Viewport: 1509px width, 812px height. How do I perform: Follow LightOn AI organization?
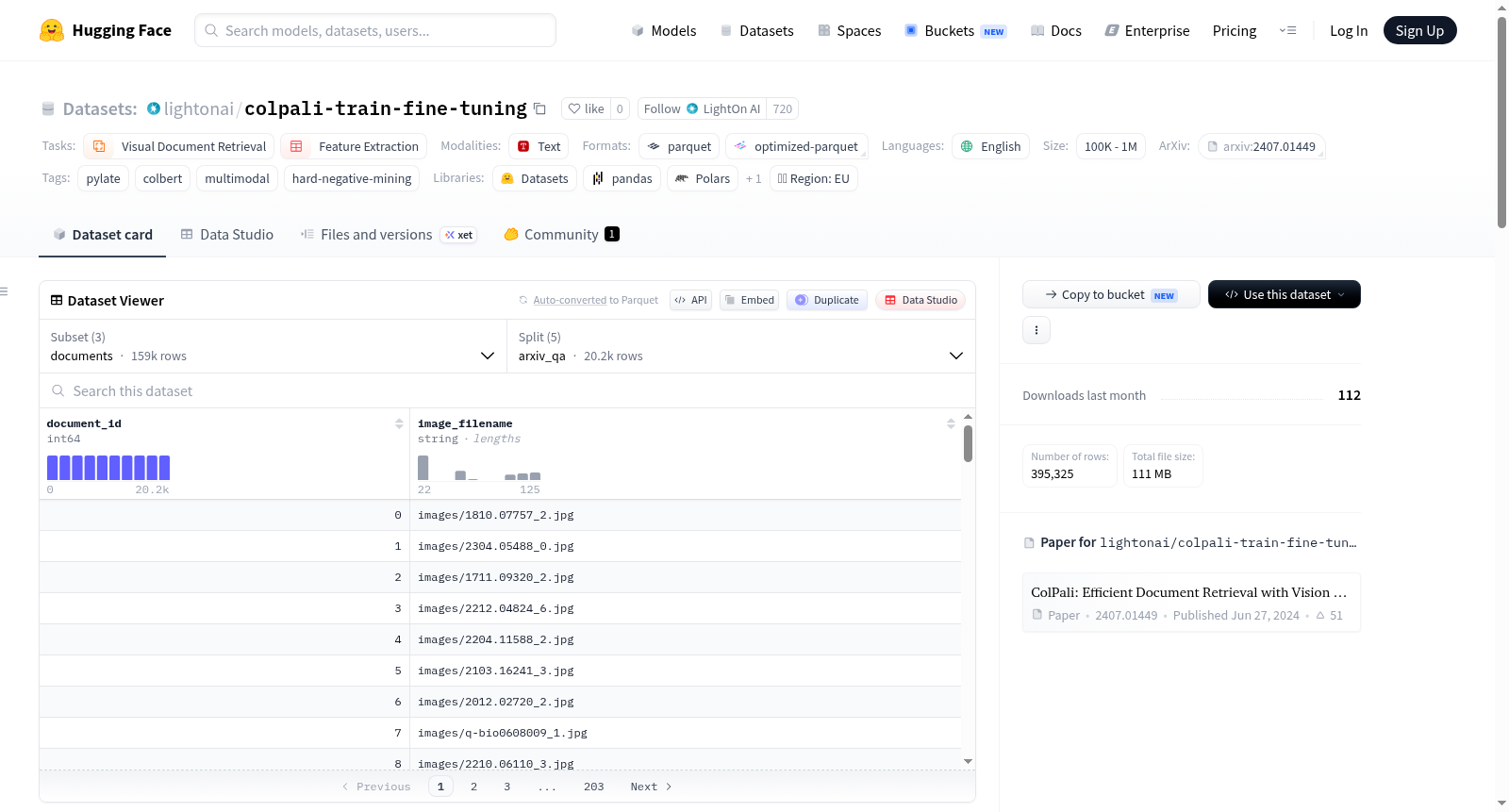(x=702, y=108)
